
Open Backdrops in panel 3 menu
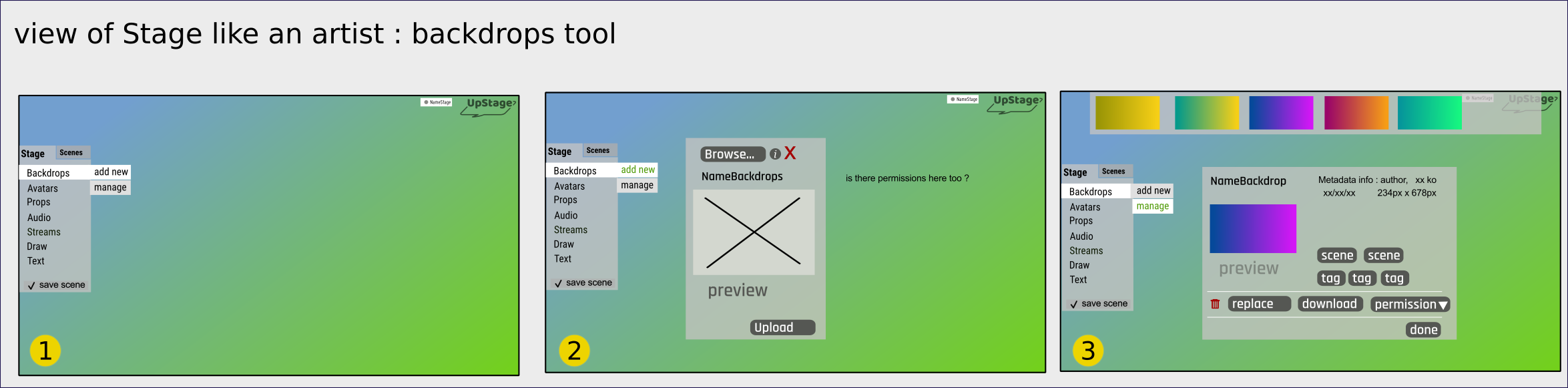(x=1097, y=192)
